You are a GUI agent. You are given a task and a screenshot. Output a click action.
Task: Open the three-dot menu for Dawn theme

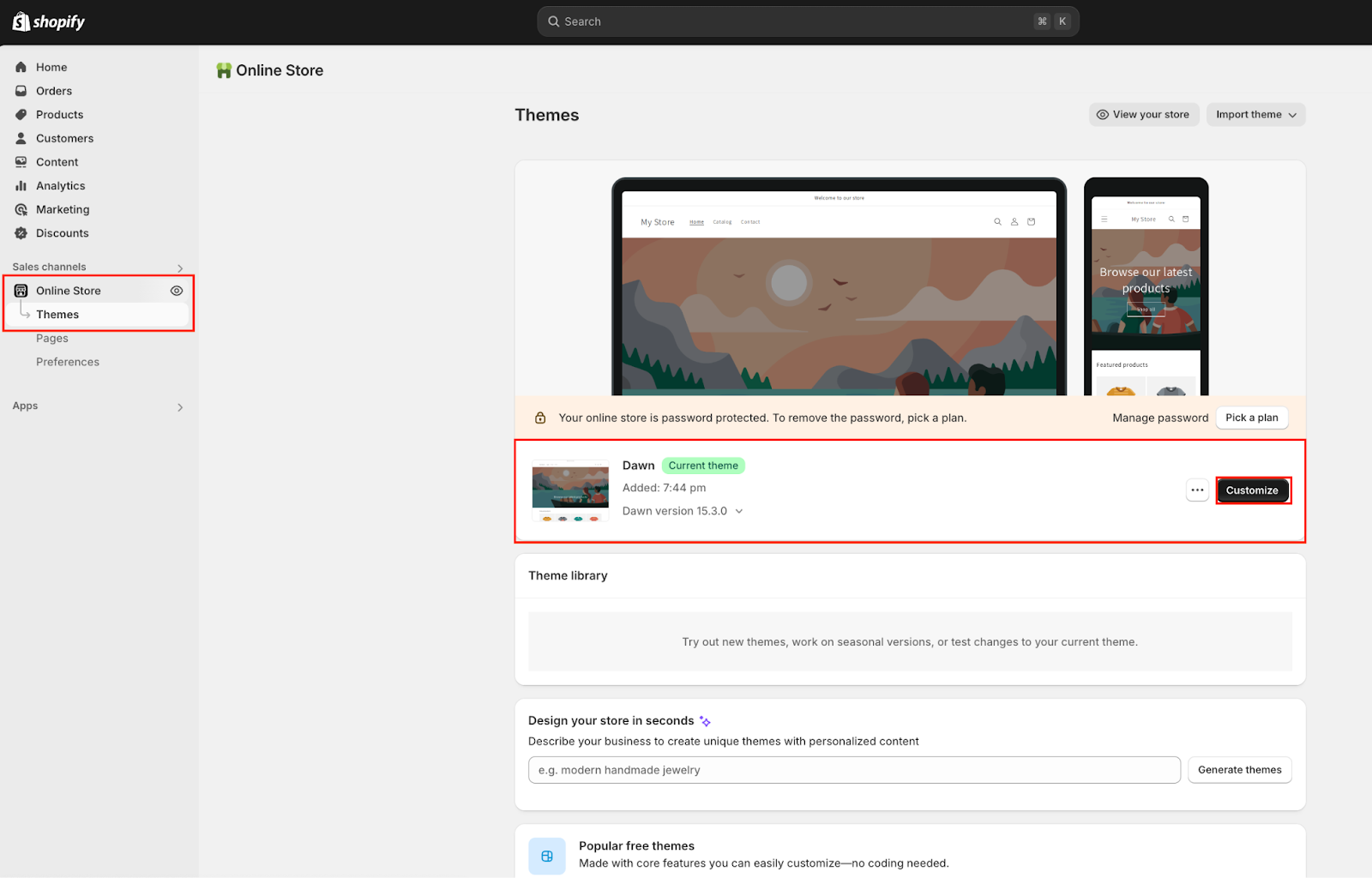coord(1197,490)
